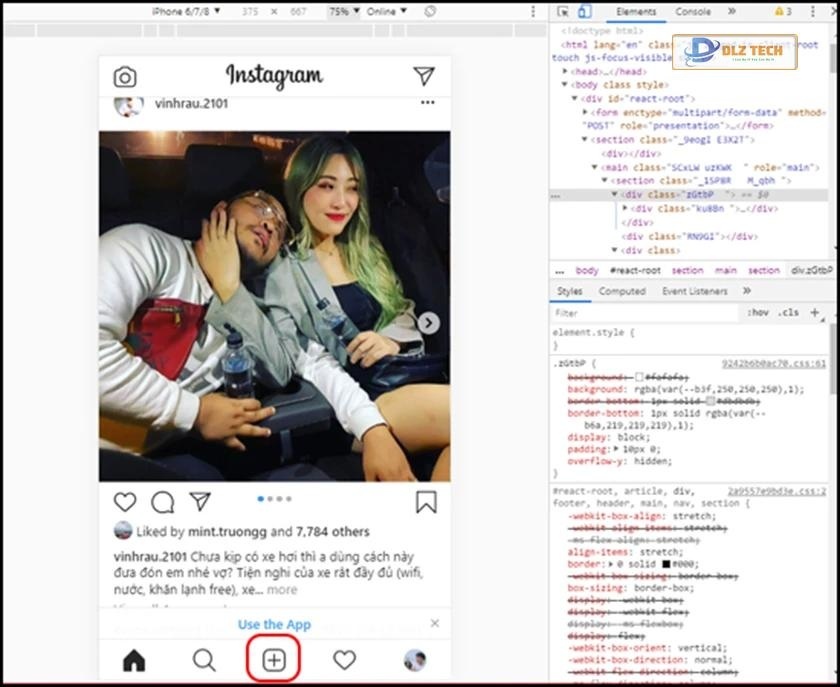Create a new post with the circled plus icon
The image size is (840, 687).
click(x=273, y=660)
